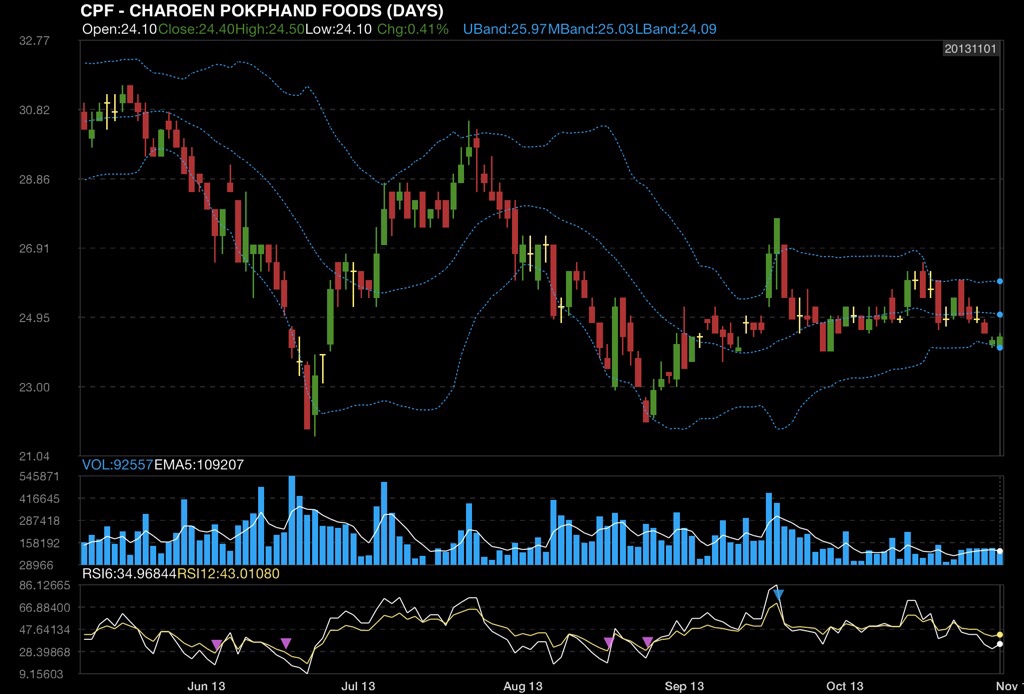Click the Nov date axis label
1024x694 pixels.
click(1012, 686)
